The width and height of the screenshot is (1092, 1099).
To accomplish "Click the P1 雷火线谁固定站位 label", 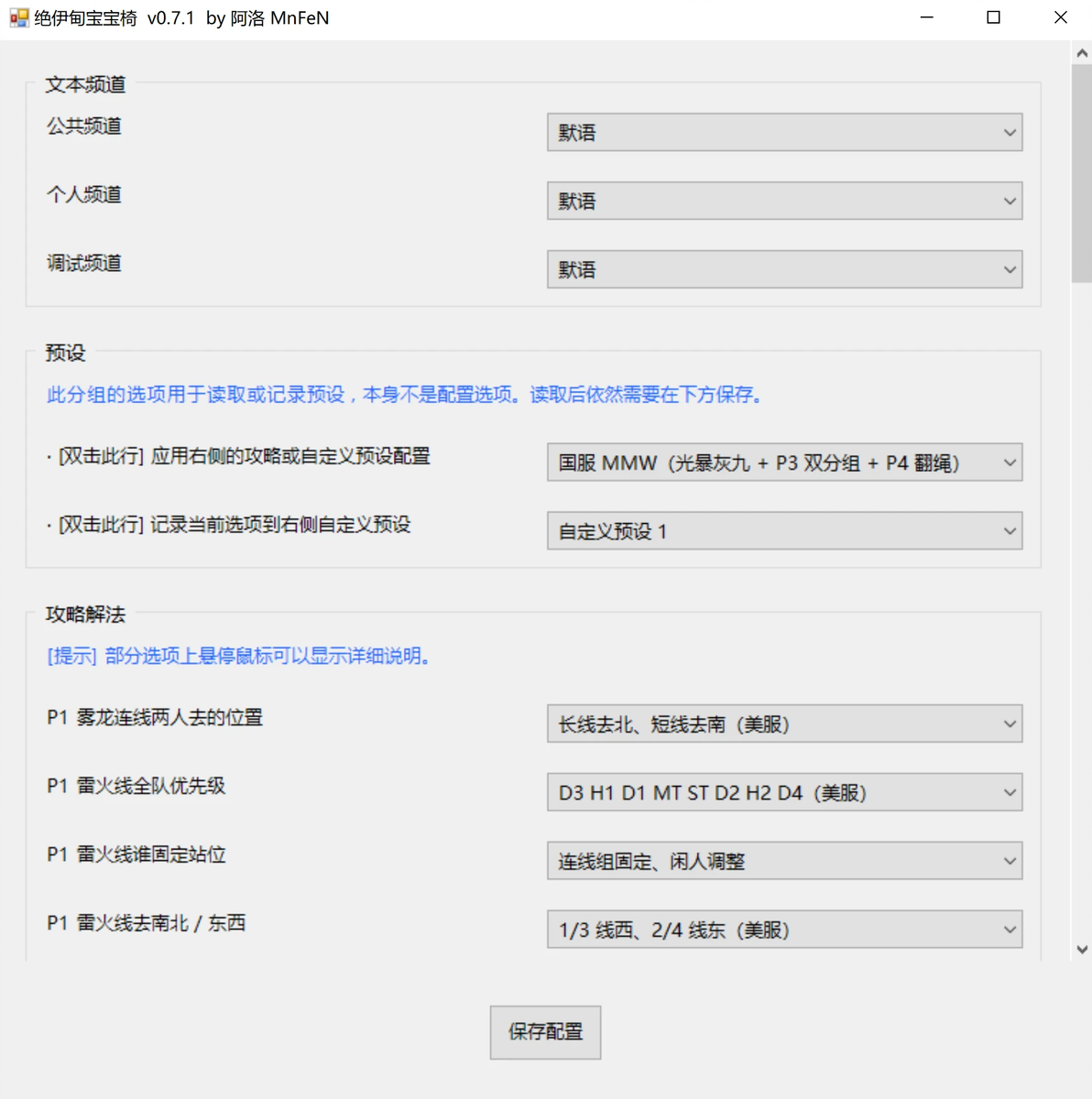I will click(136, 854).
